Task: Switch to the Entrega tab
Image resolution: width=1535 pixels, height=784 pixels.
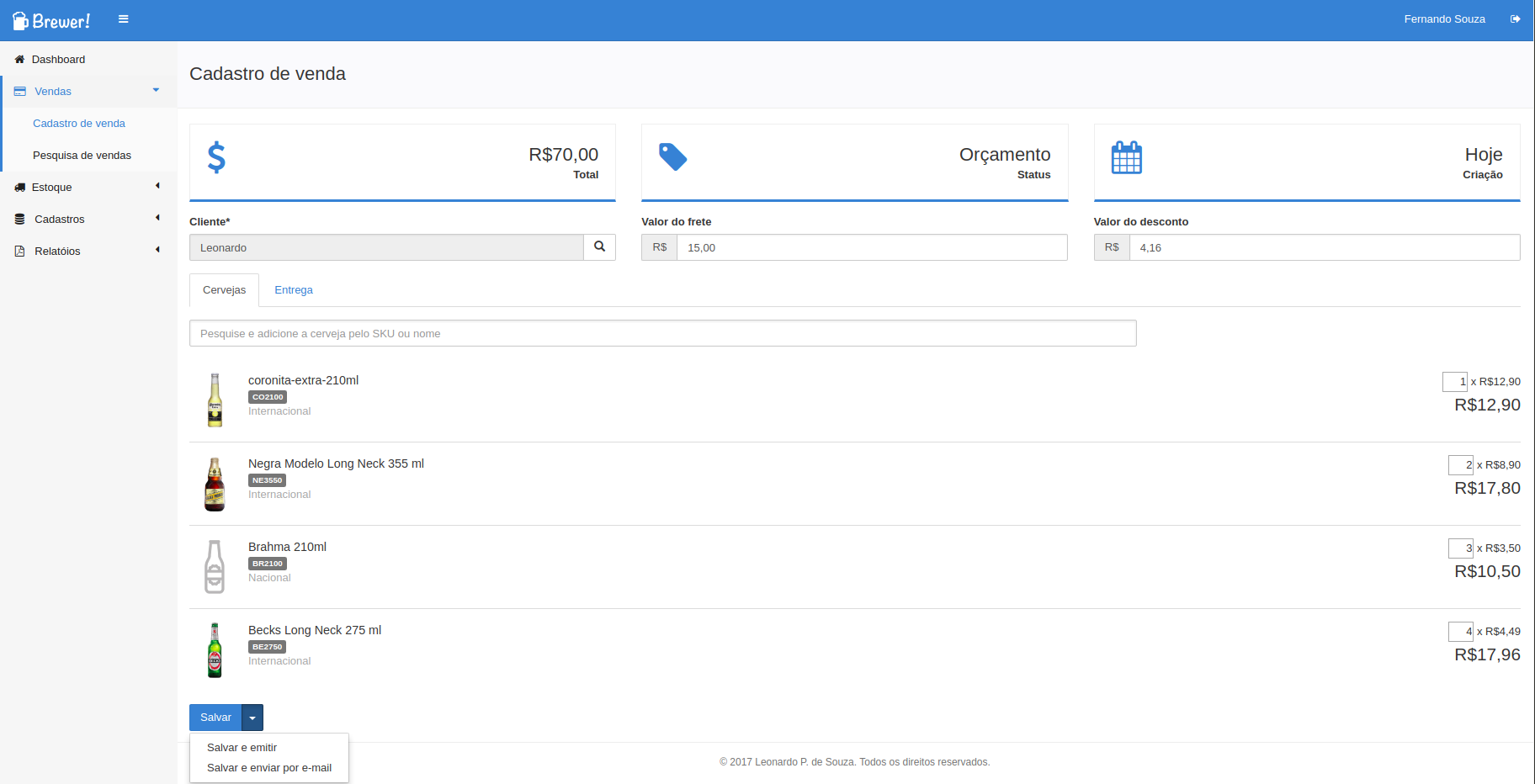Action: 294,290
